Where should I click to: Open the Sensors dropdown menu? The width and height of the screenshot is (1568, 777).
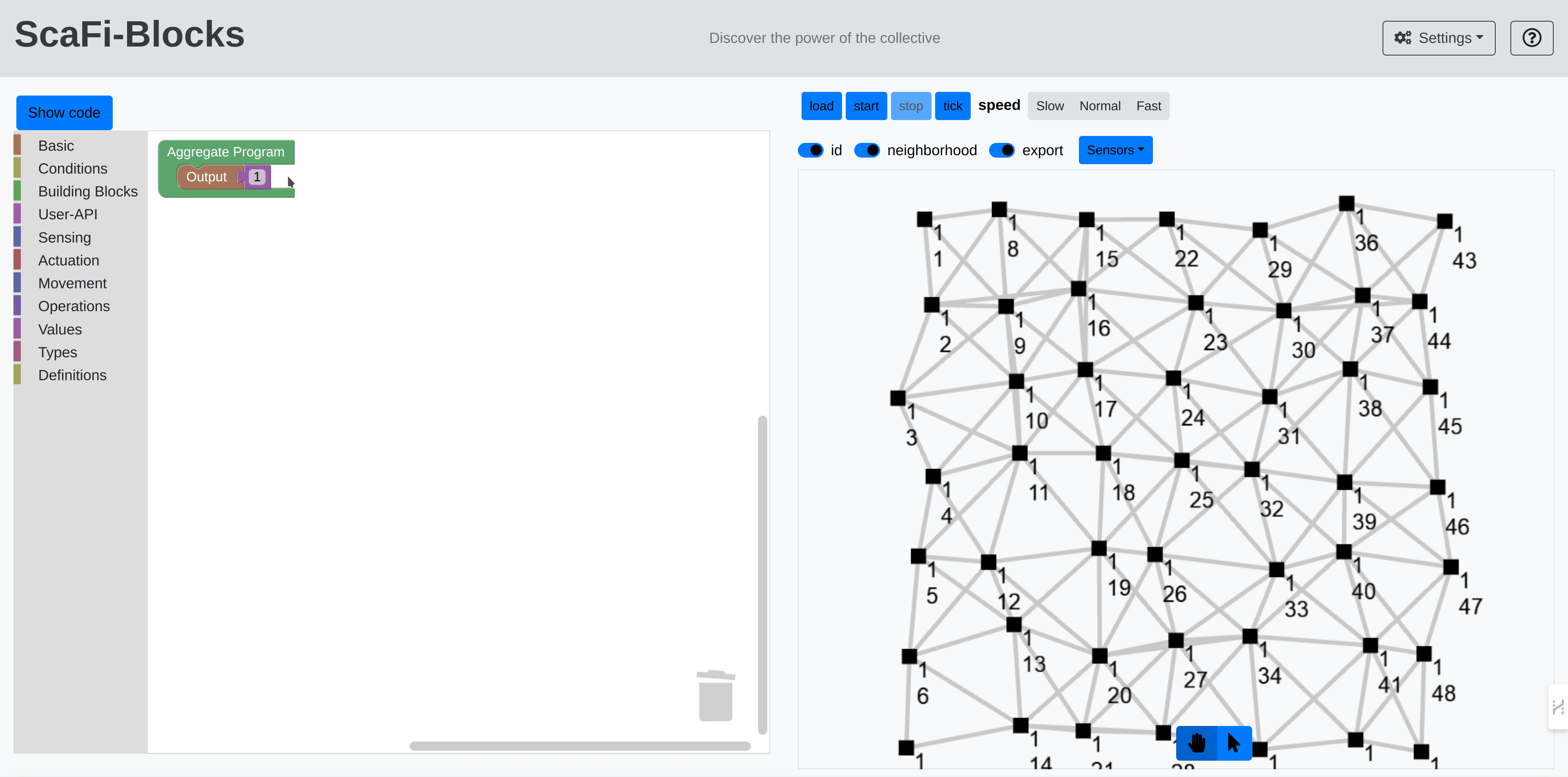coord(1115,150)
